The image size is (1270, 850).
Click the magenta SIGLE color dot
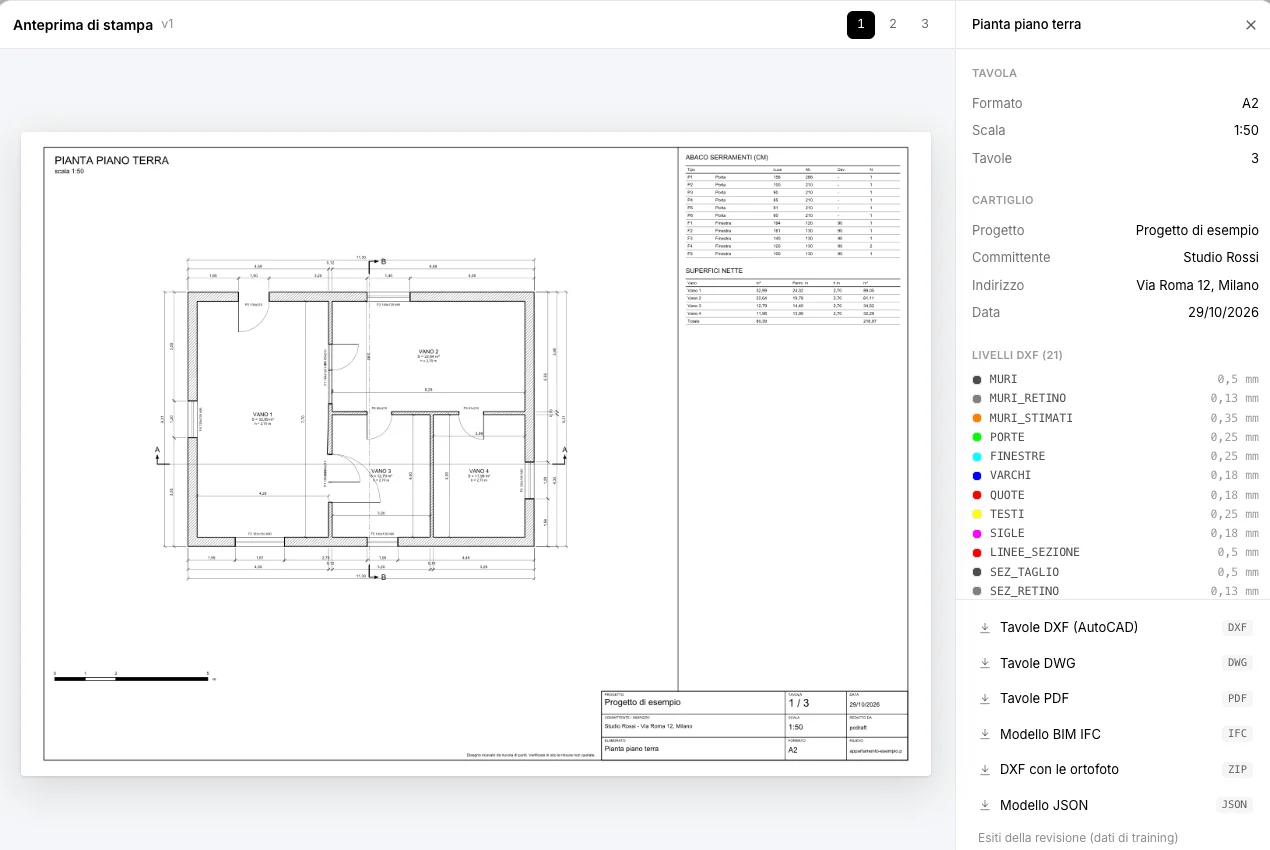click(x=977, y=534)
